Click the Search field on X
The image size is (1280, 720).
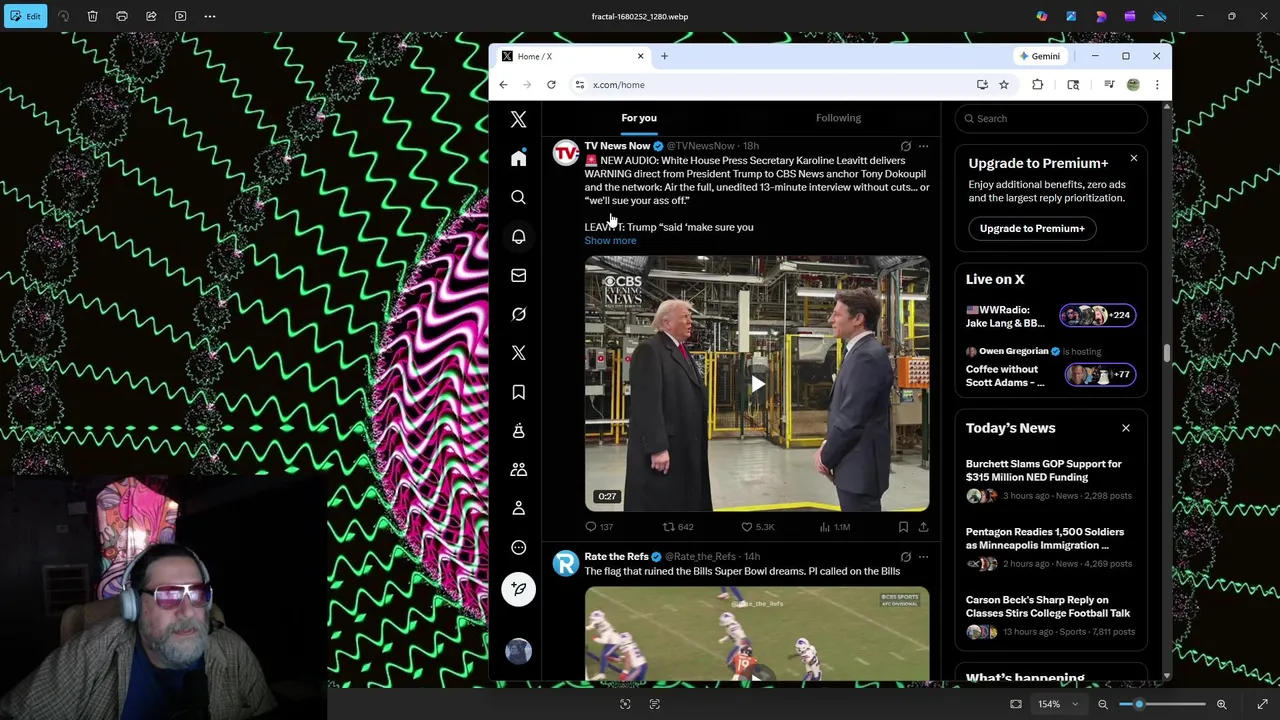pyautogui.click(x=1051, y=118)
